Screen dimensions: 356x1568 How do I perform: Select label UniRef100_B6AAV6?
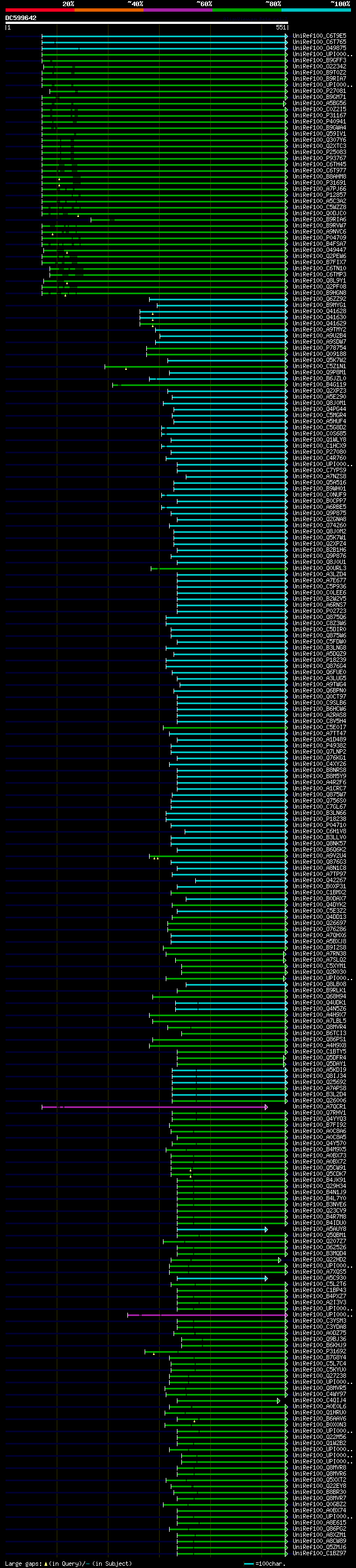click(x=319, y=1418)
